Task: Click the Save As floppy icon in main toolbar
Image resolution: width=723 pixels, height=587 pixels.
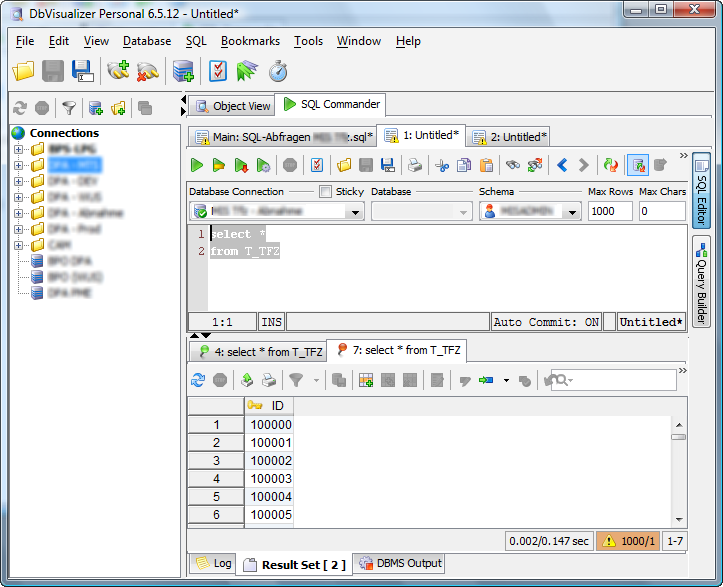Action: (83, 71)
